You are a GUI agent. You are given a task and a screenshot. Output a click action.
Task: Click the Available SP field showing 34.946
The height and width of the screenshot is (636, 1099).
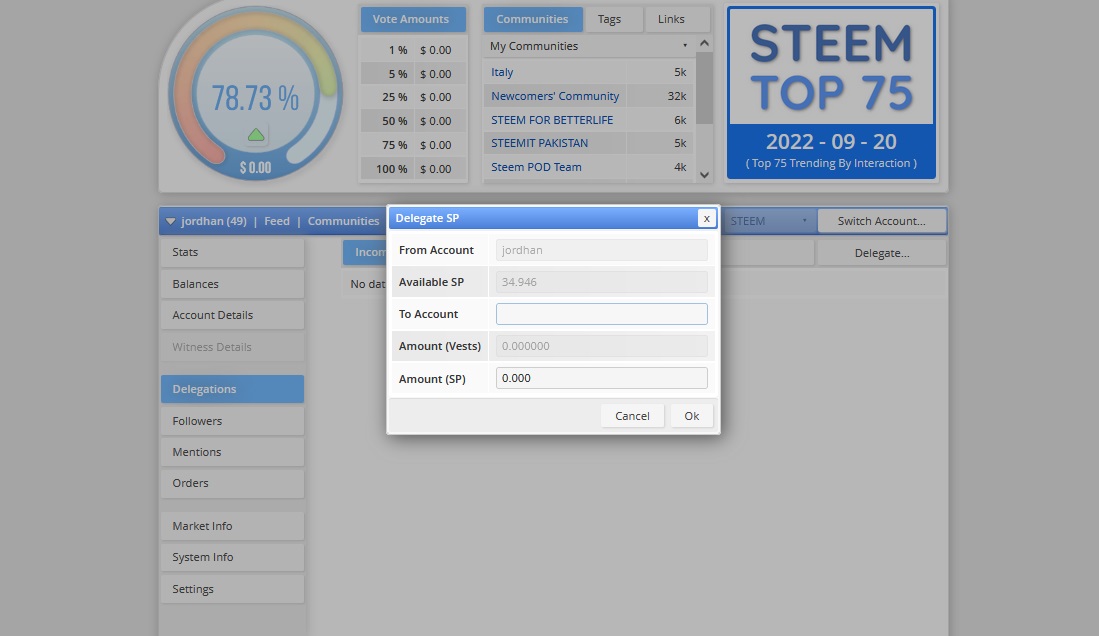click(x=601, y=282)
